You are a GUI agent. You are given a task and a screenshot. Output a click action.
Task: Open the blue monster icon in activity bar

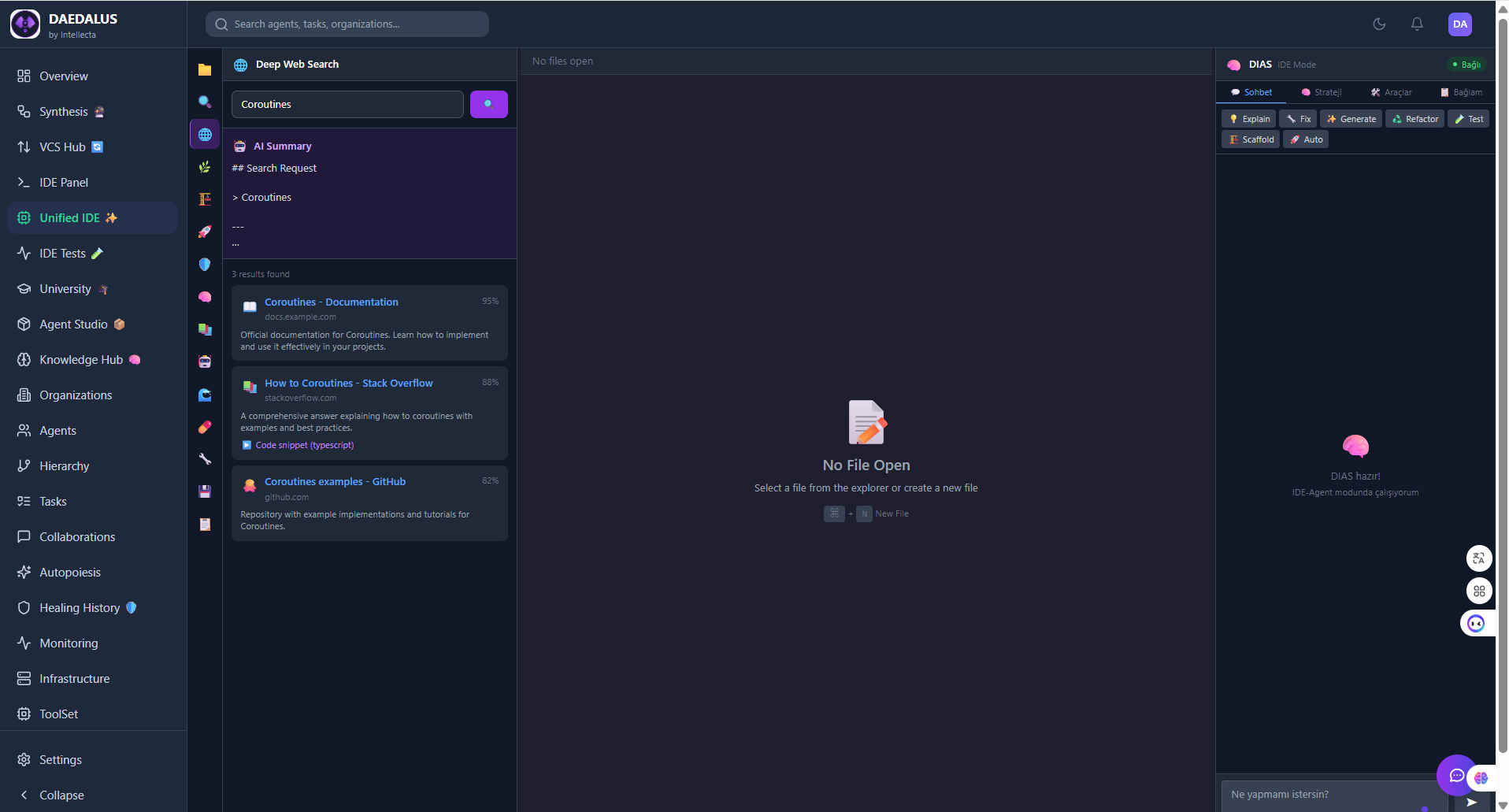click(x=205, y=395)
